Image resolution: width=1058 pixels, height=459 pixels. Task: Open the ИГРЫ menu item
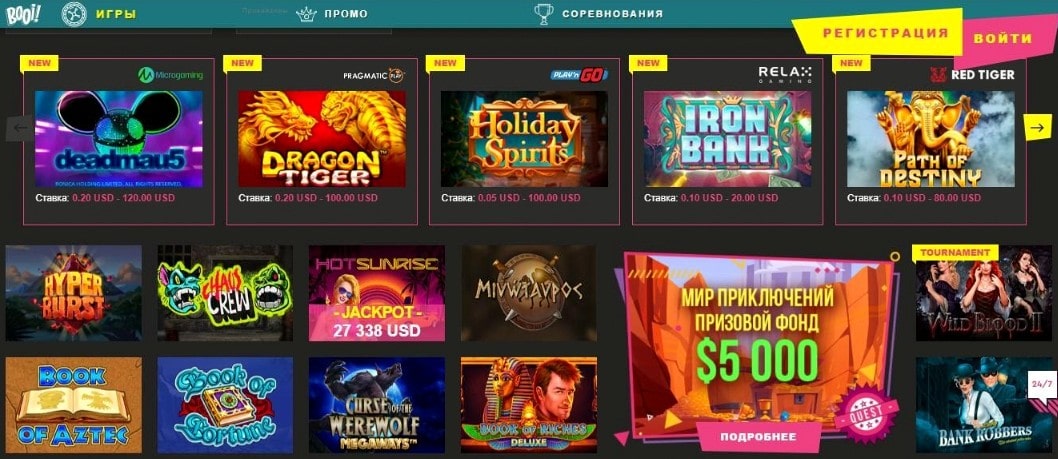point(116,14)
